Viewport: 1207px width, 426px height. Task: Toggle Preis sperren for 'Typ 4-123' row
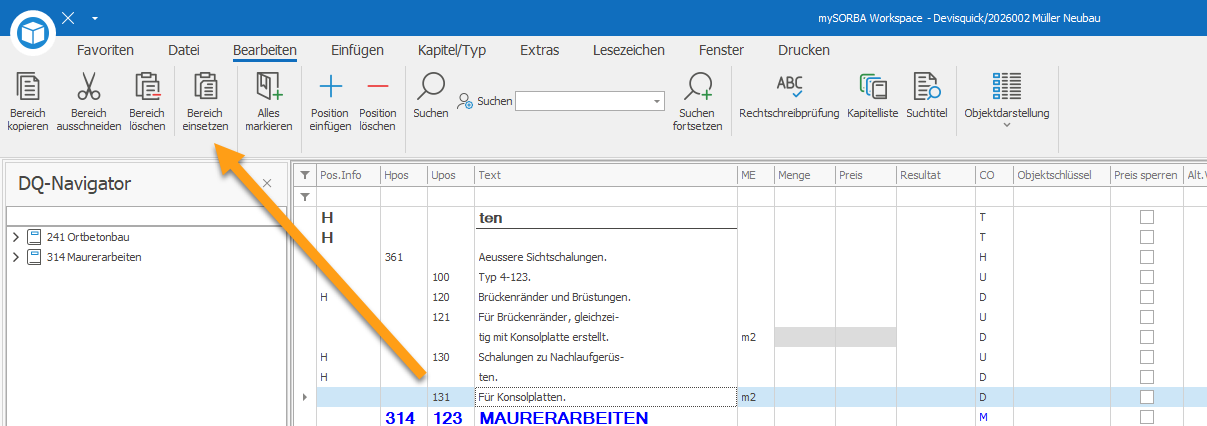tap(1147, 277)
